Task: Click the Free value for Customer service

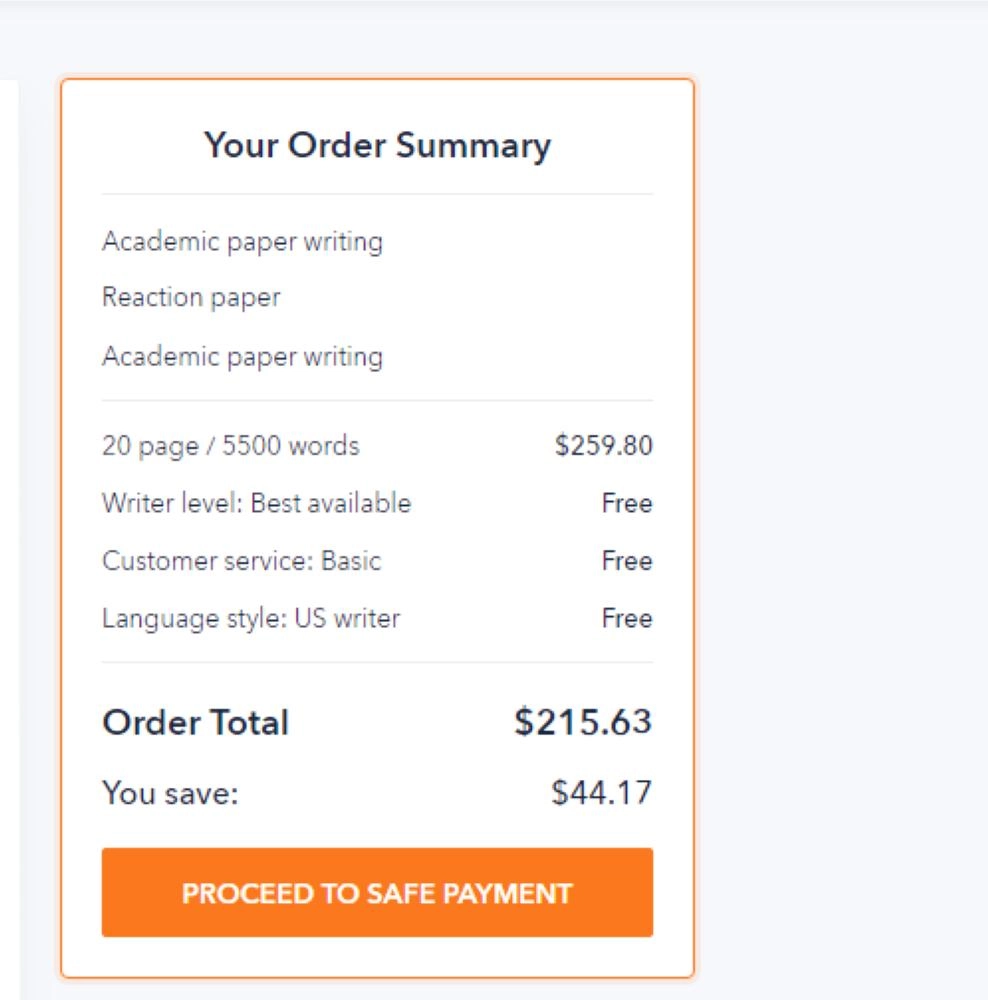Action: (627, 562)
